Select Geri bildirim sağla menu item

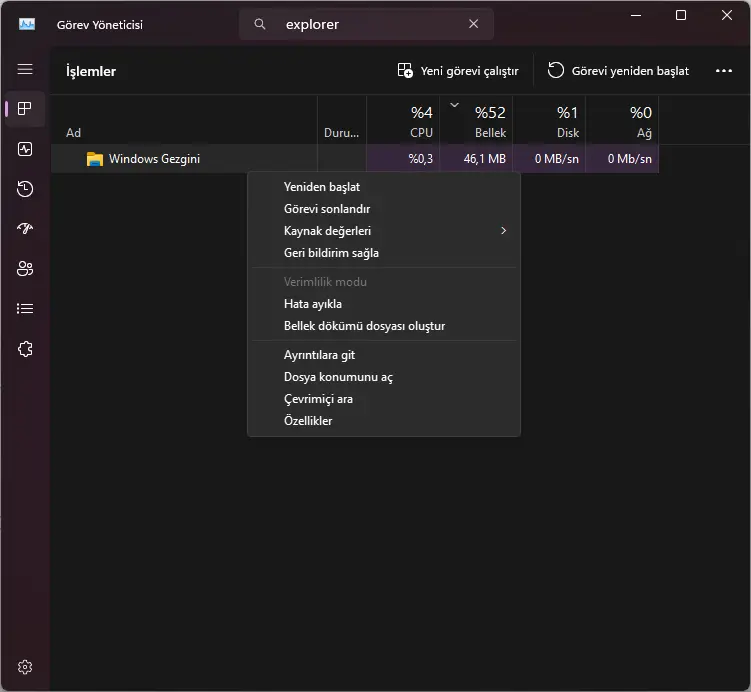point(384,253)
